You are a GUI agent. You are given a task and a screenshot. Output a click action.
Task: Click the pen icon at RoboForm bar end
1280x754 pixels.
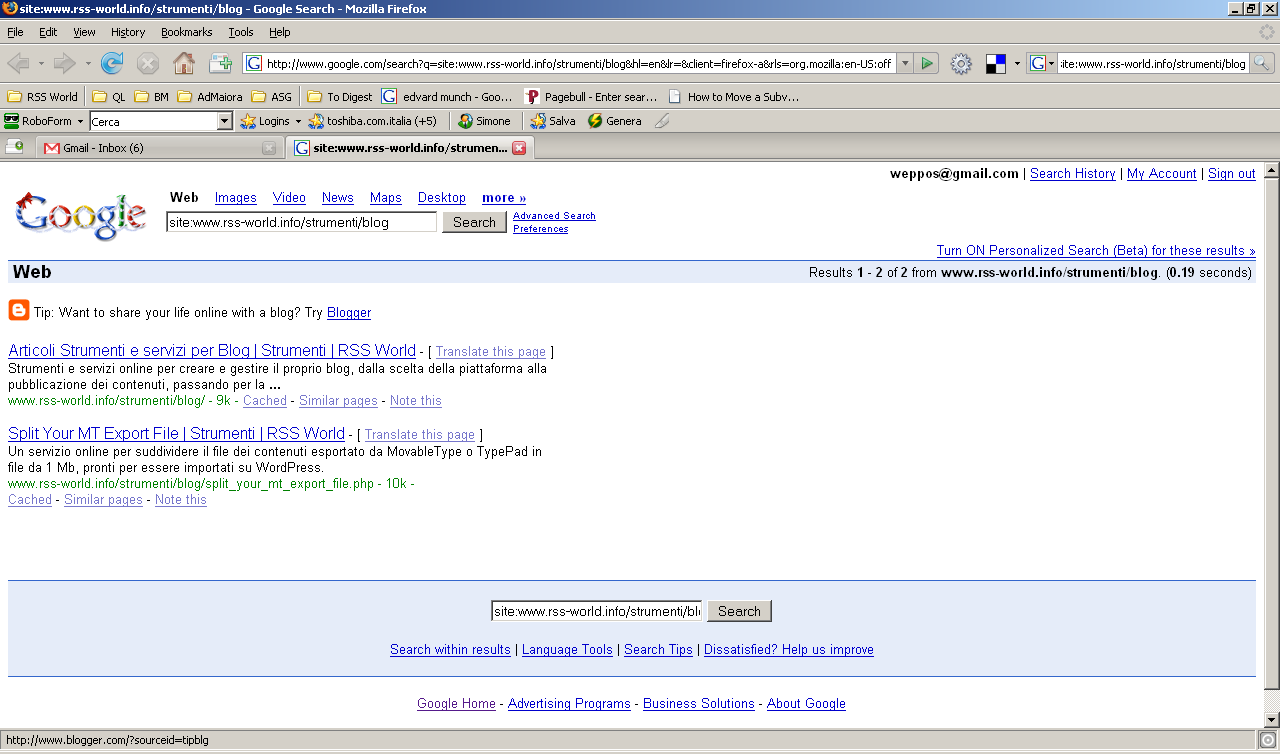click(661, 121)
